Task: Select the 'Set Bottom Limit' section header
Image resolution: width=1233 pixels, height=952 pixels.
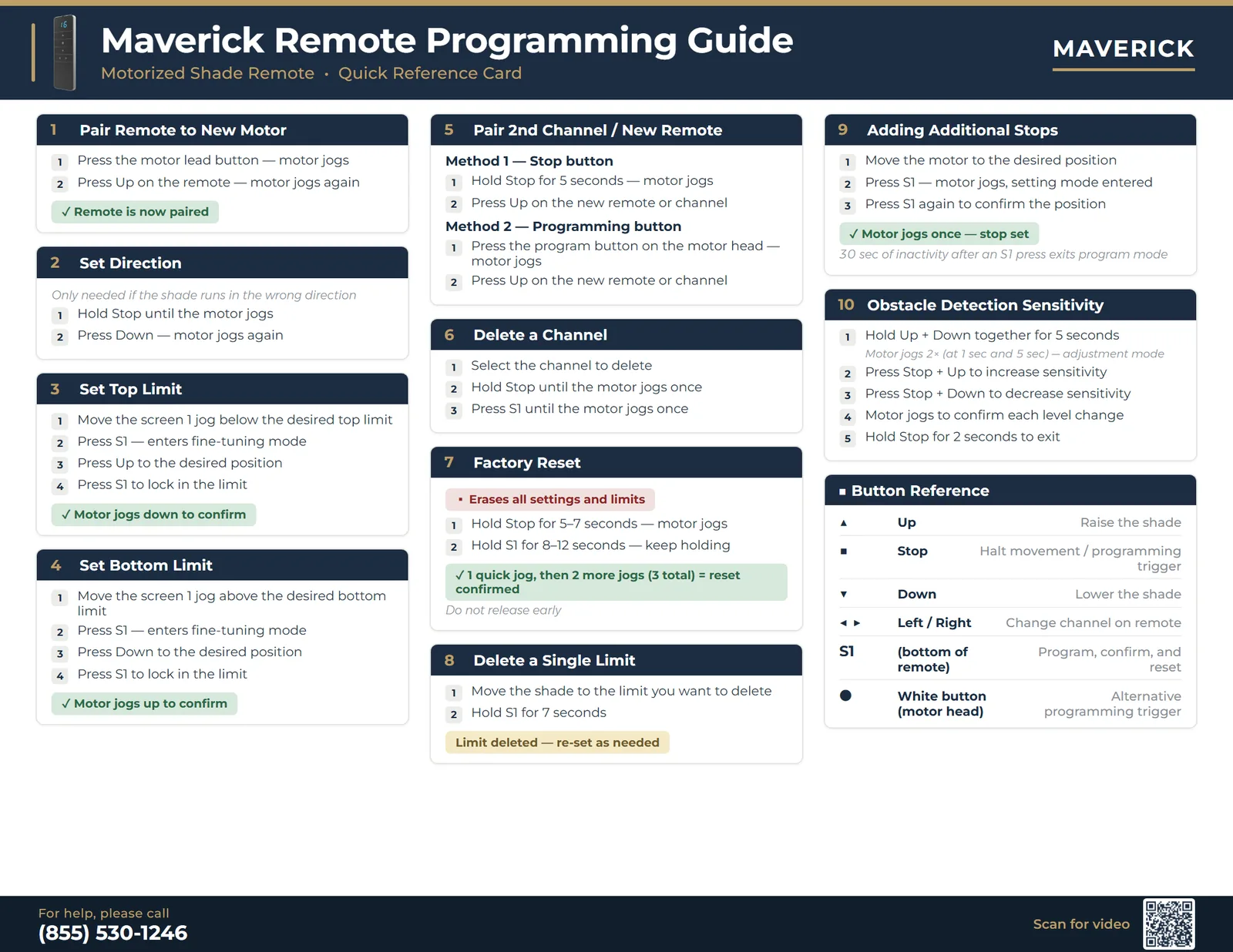Action: 223,565
